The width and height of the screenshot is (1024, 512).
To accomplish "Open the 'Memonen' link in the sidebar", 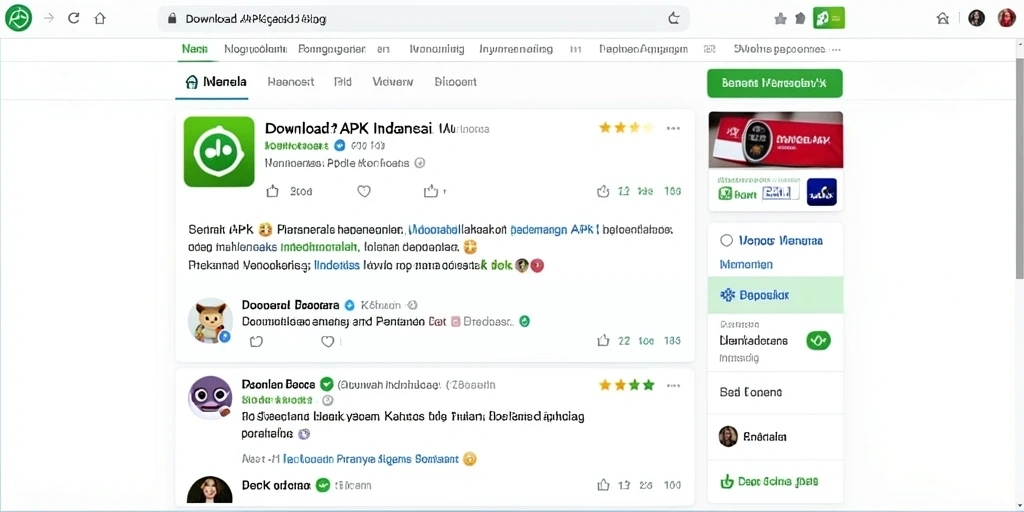I will click(746, 264).
